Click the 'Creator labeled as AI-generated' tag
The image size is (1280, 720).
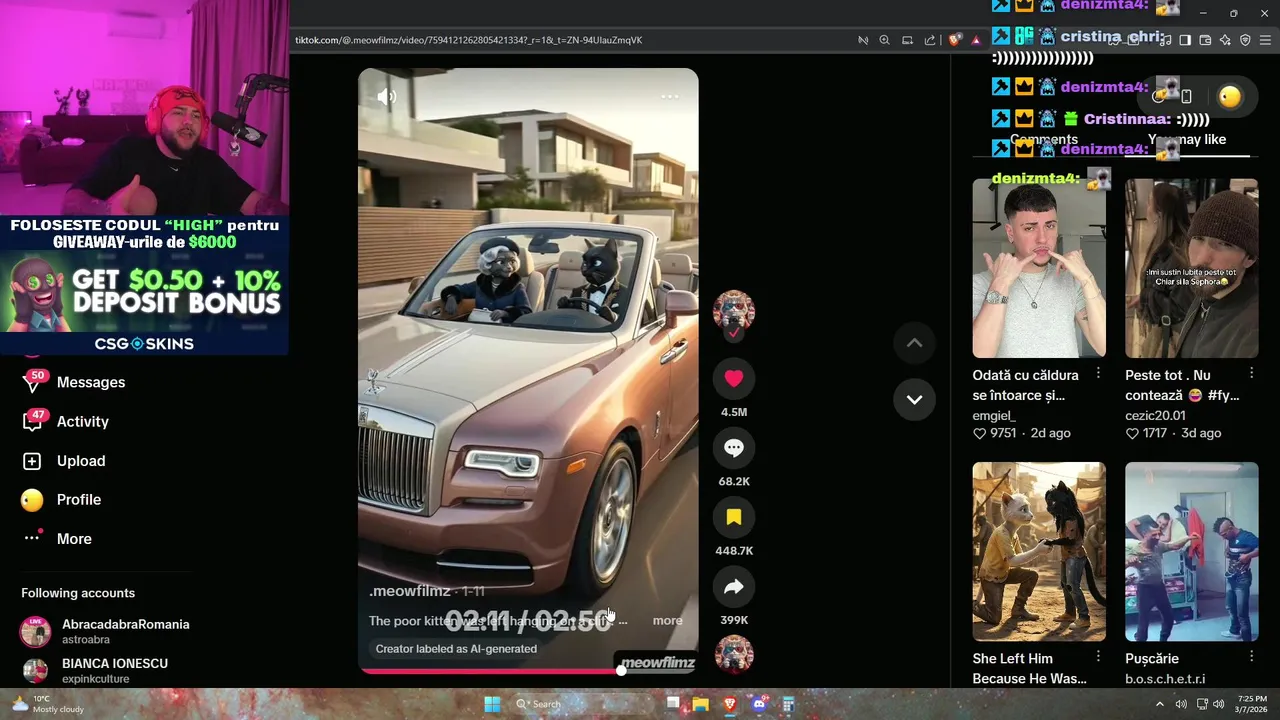[456, 649]
